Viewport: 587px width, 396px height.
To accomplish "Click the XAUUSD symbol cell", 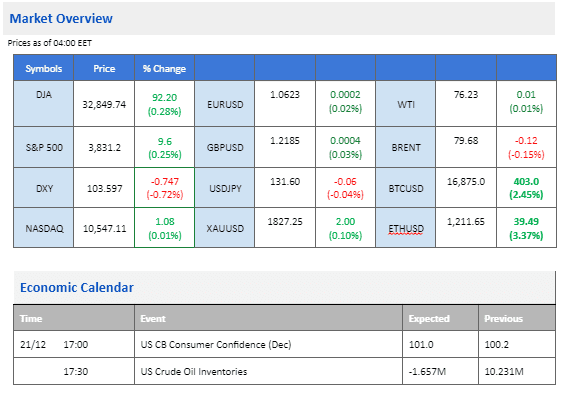I will click(x=225, y=228).
